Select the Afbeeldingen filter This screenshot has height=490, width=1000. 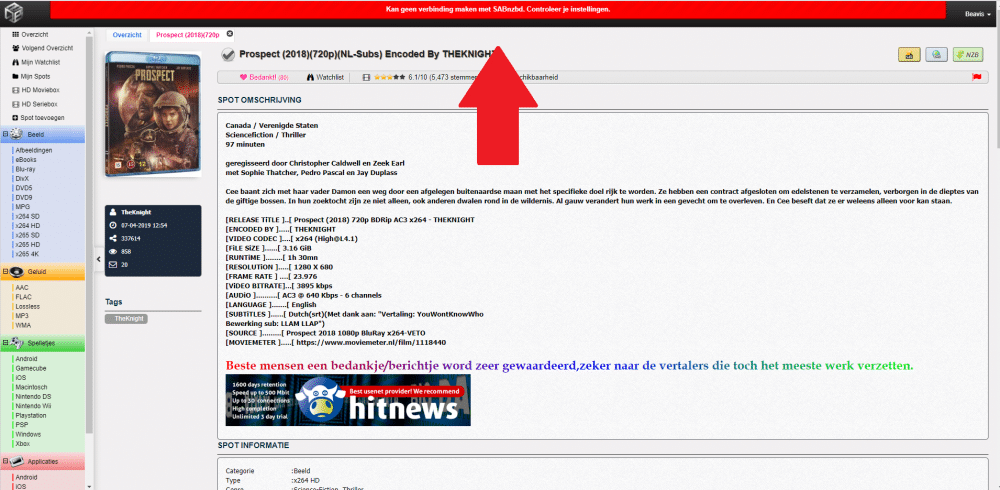34,151
